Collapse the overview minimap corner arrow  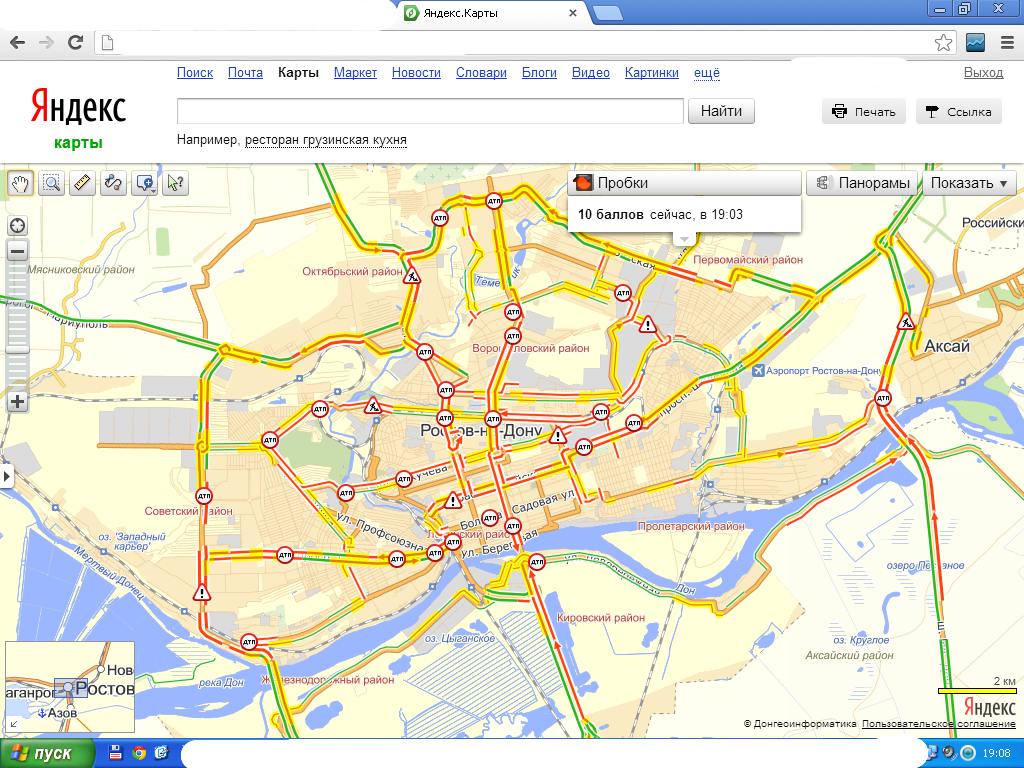(14, 724)
